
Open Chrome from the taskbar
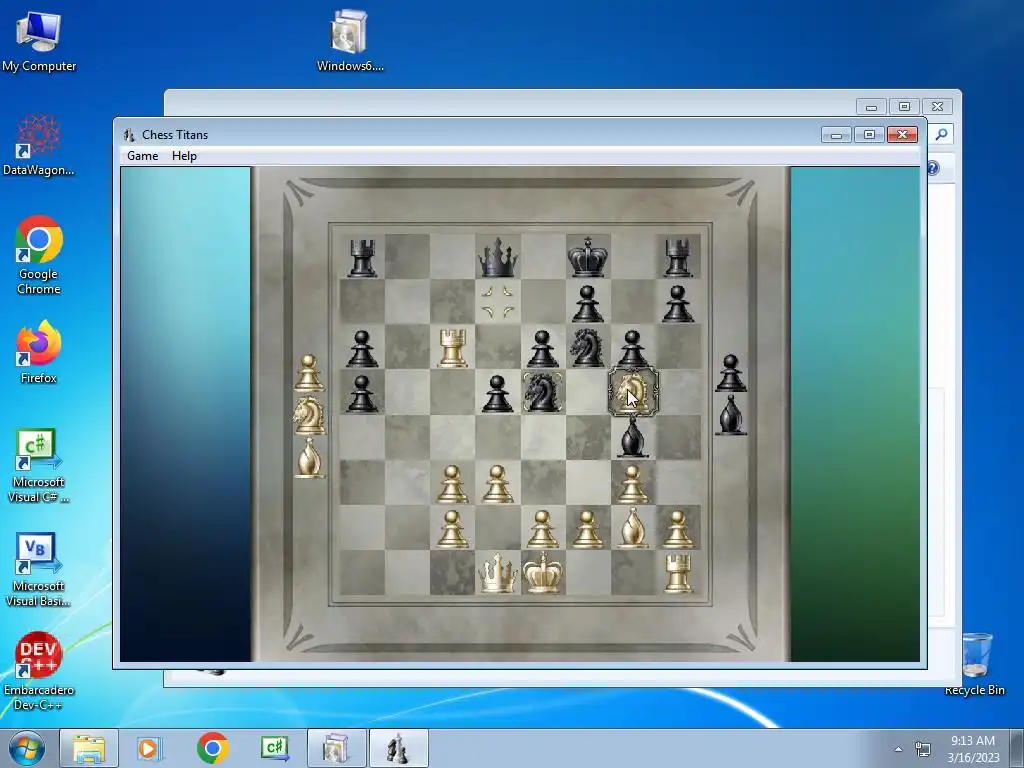point(212,748)
